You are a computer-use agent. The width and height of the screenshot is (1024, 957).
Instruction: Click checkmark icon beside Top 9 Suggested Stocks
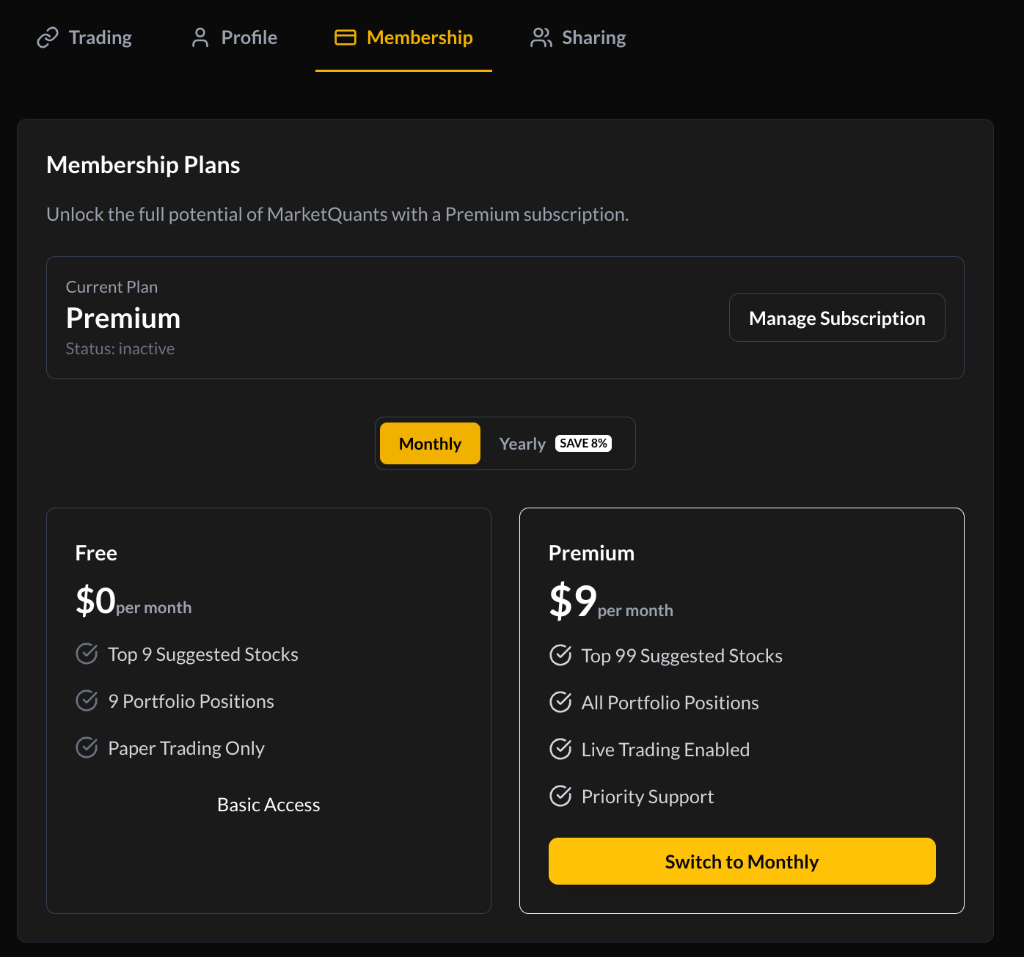coord(87,654)
